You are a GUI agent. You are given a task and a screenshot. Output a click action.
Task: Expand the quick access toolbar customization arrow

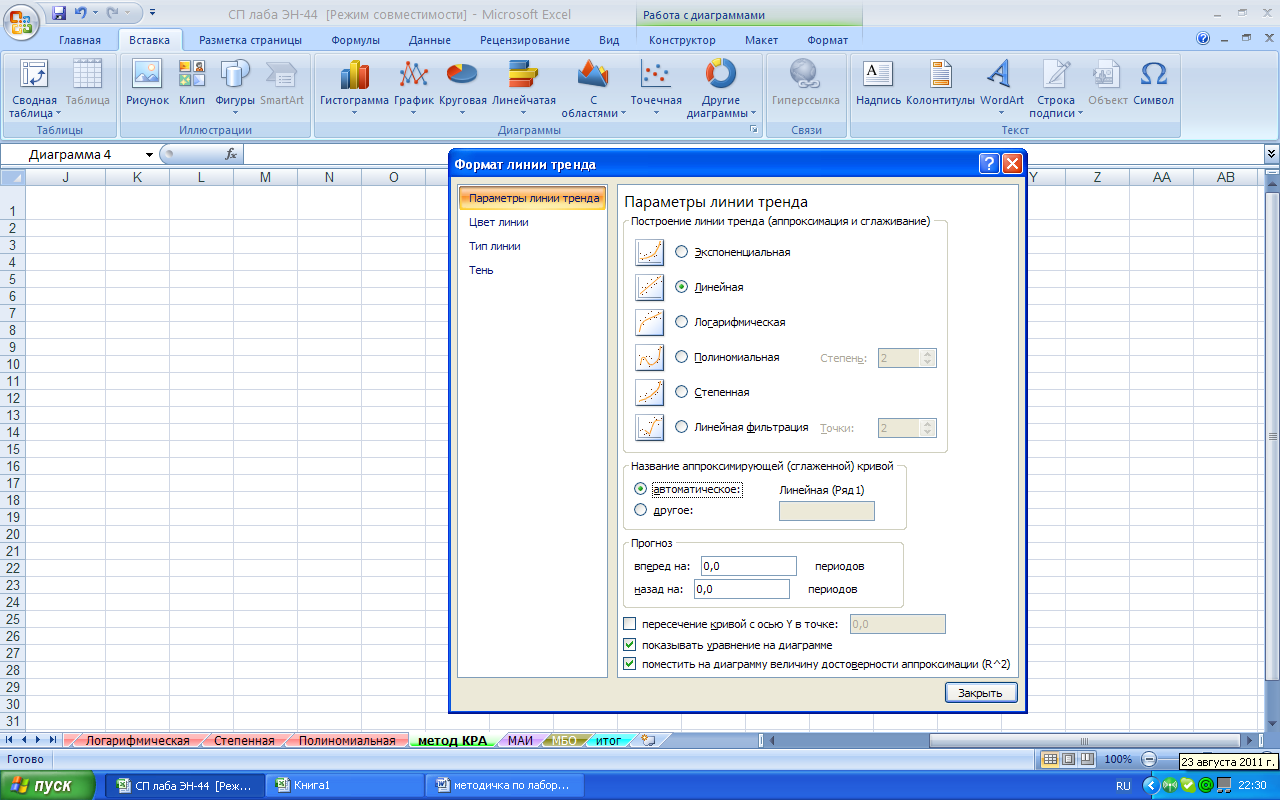tap(152, 14)
